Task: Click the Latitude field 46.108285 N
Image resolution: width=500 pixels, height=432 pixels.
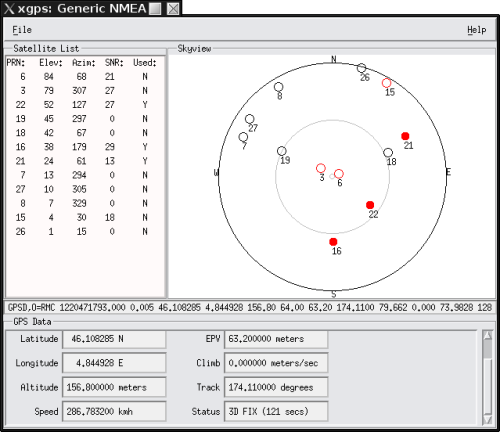Action: (114, 339)
